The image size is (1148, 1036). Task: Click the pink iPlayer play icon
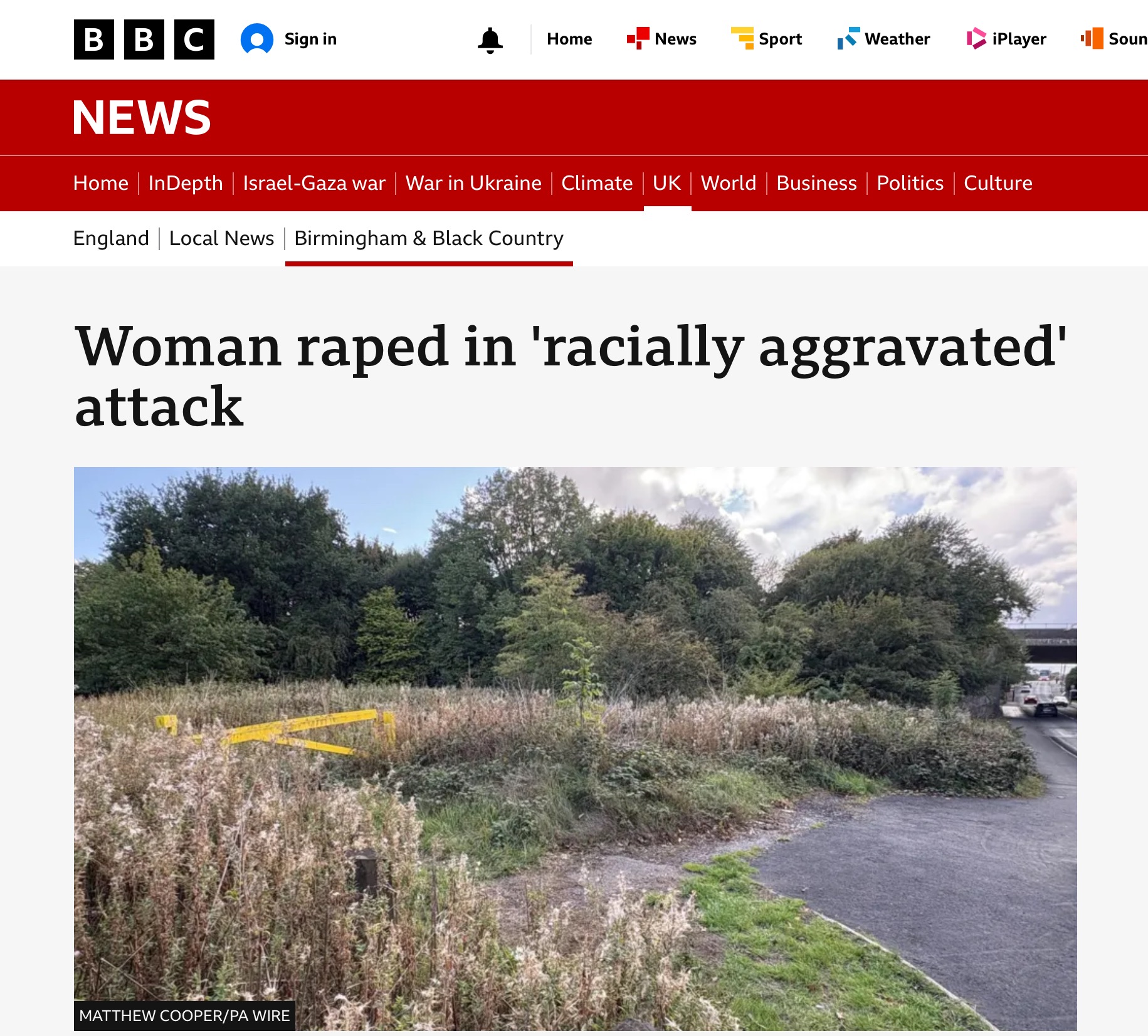(976, 39)
